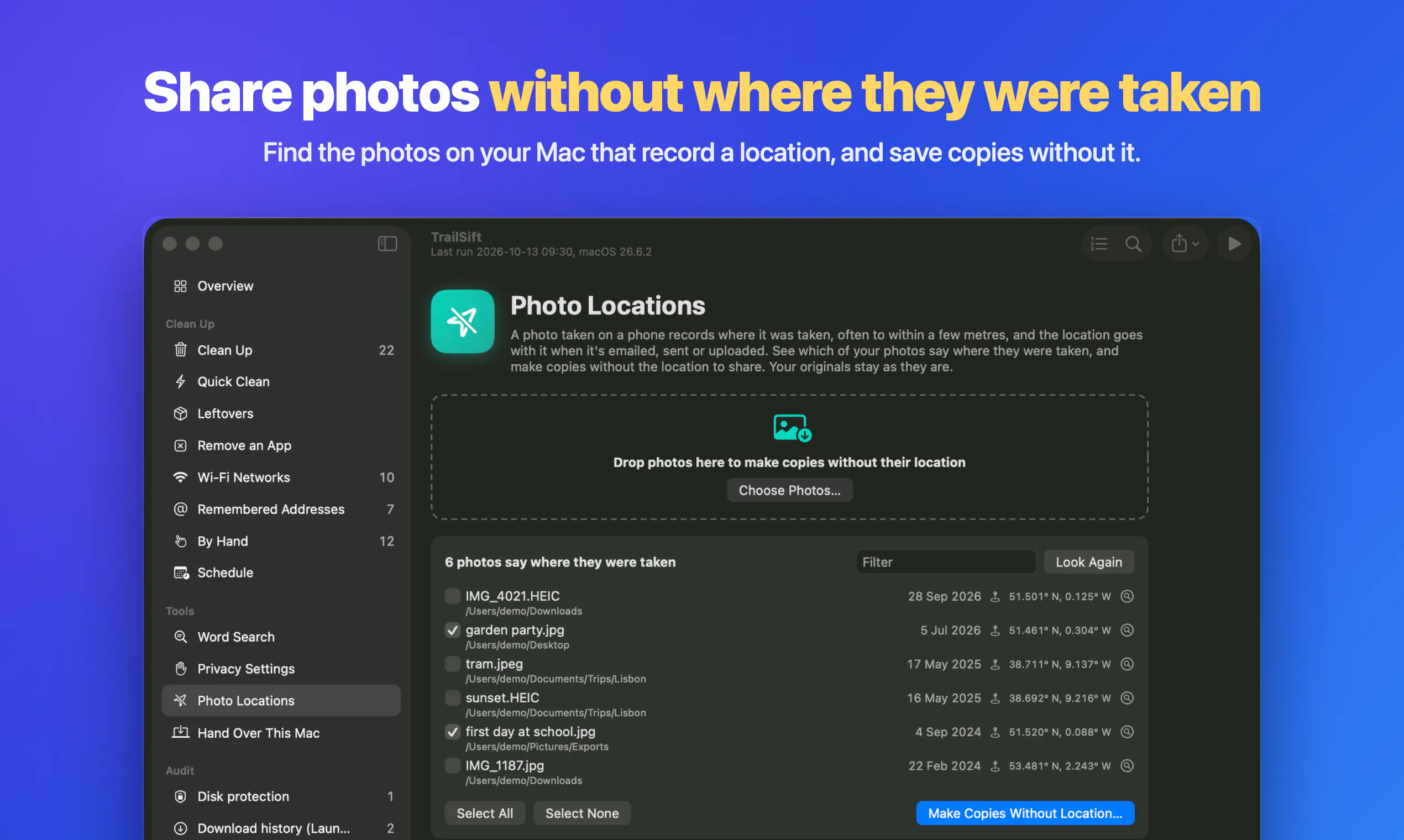Go to Wi-Fi Networks section
The height and width of the screenshot is (840, 1404).
point(281,477)
